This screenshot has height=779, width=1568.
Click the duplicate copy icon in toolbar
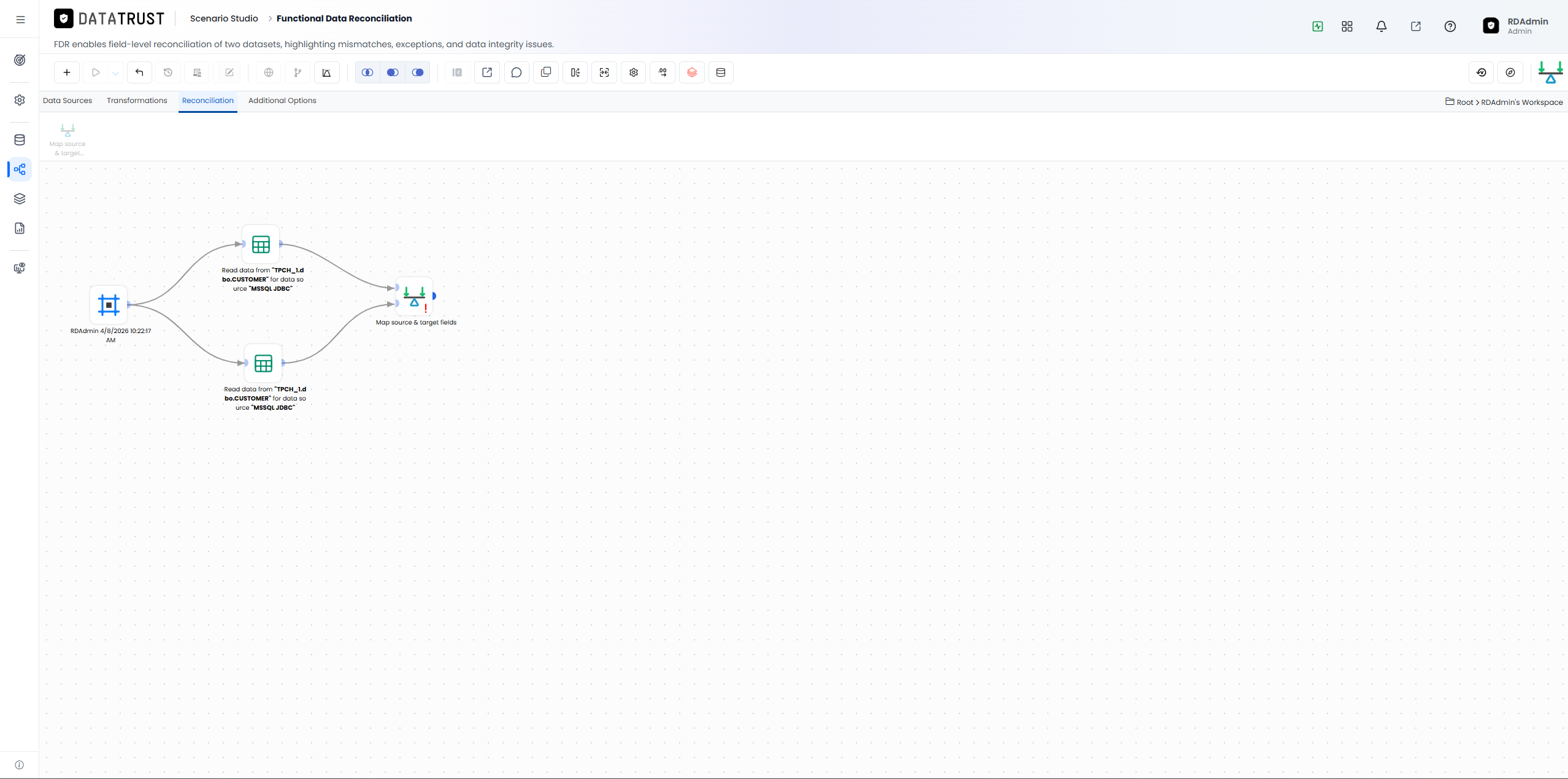point(546,72)
